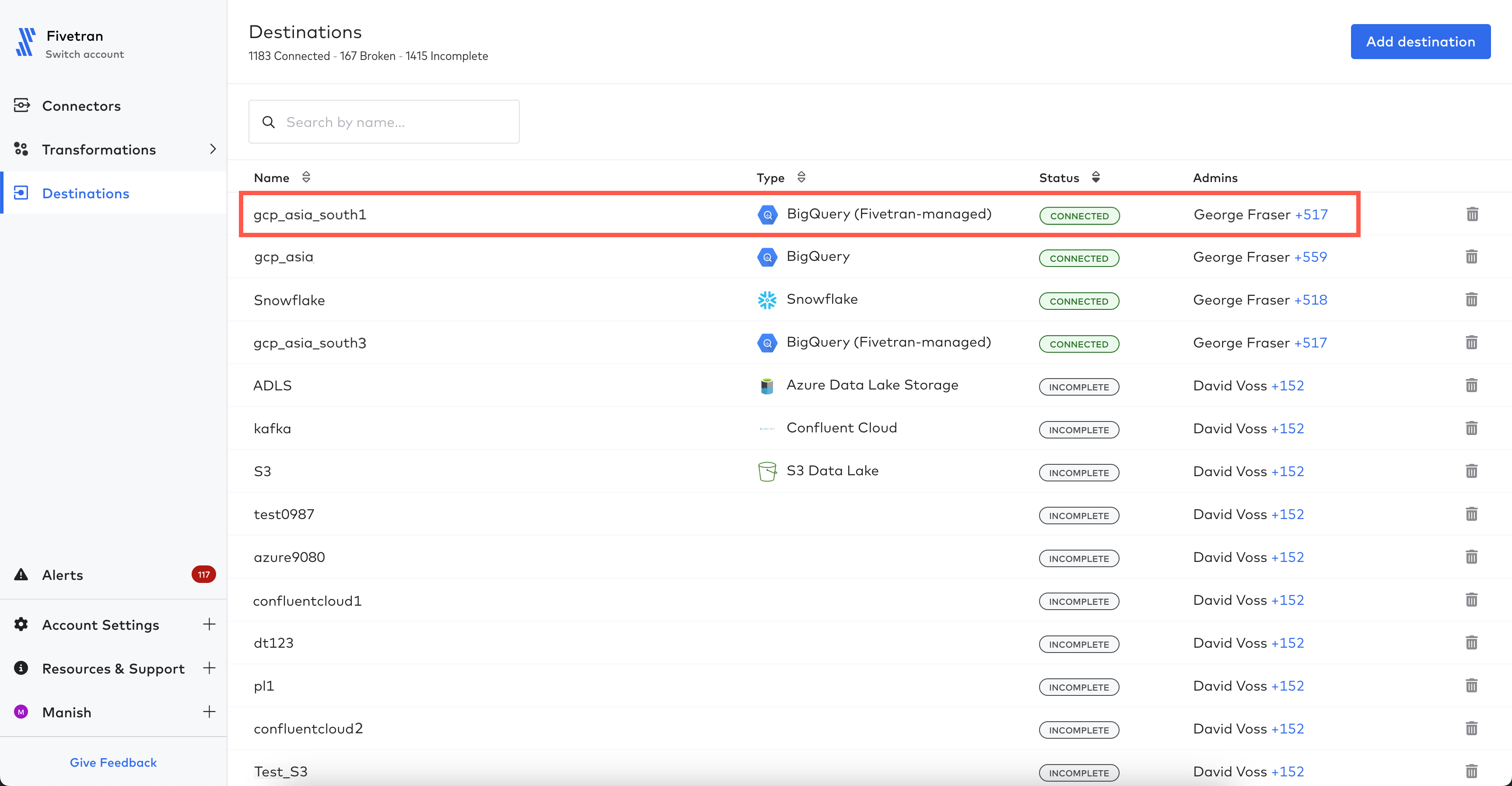Click CONNECTED status badge for Snowflake

pos(1079,301)
